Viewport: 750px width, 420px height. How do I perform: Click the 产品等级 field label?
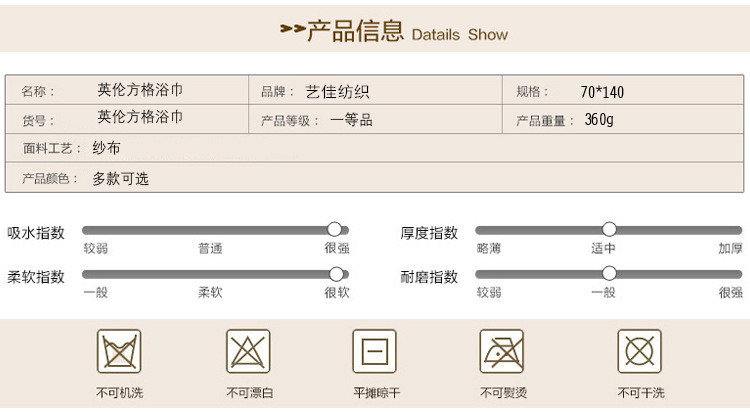coord(290,120)
